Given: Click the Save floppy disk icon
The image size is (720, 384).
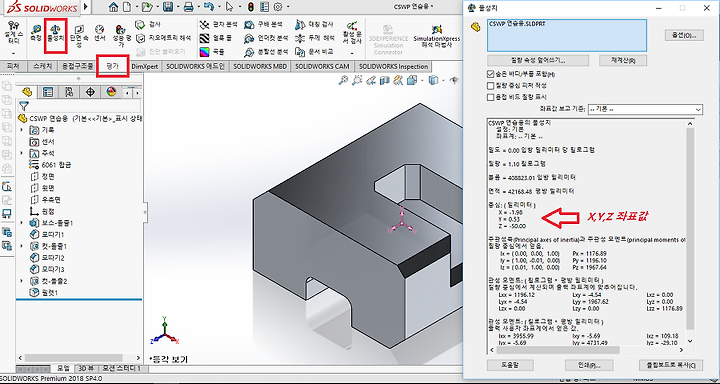Looking at the screenshot, I should [x=168, y=7].
